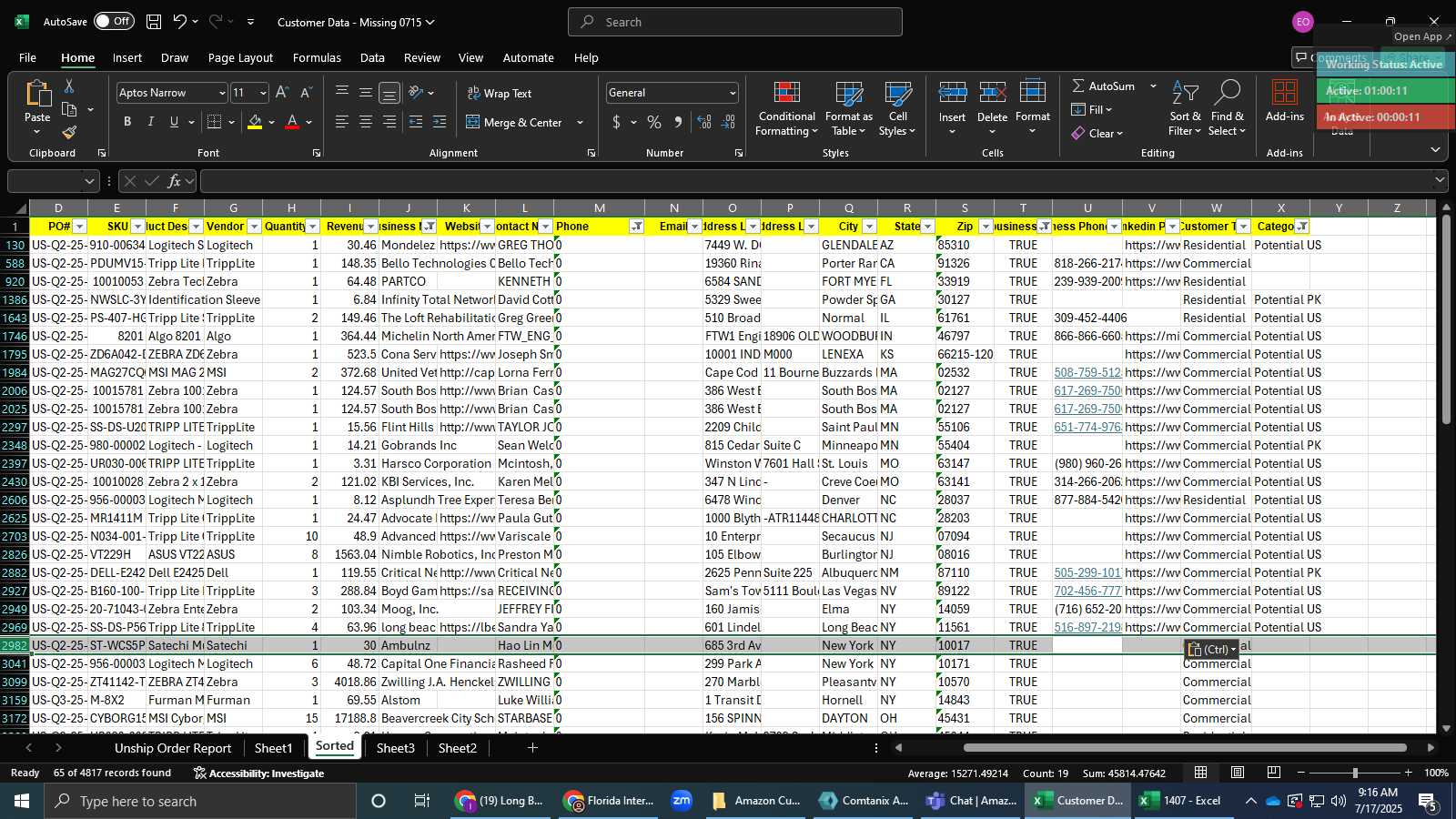
Task: Open Zoom app in Windows taskbar
Action: click(682, 801)
